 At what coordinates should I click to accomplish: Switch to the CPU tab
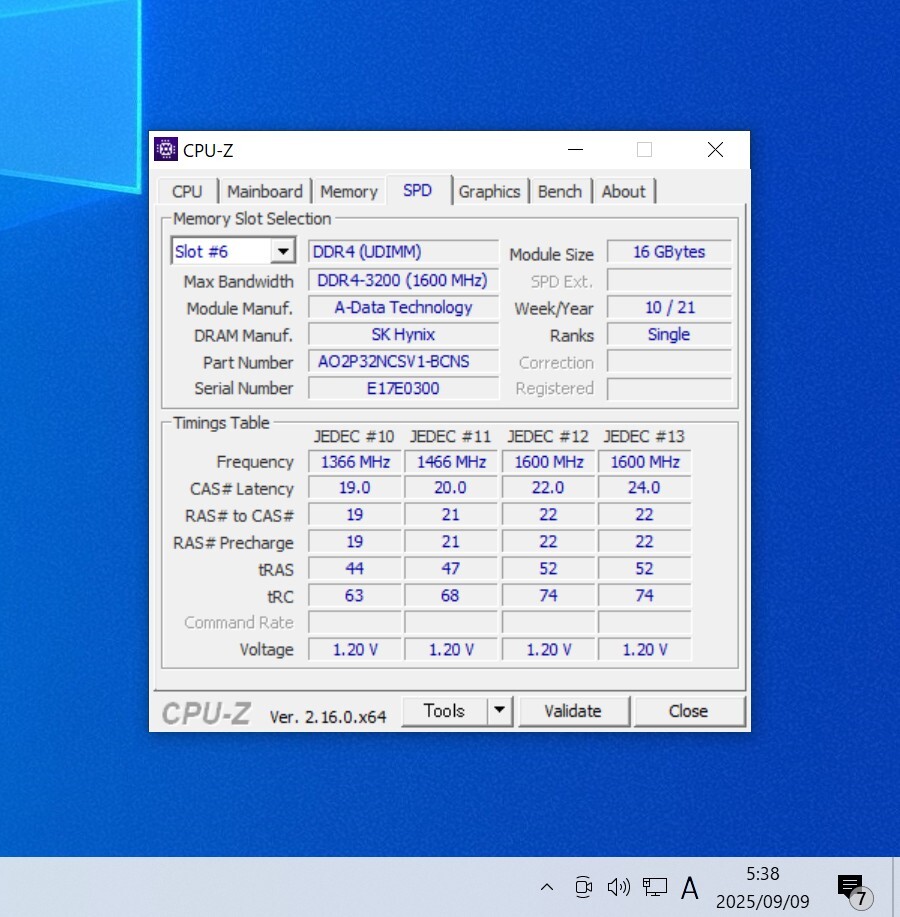point(187,191)
